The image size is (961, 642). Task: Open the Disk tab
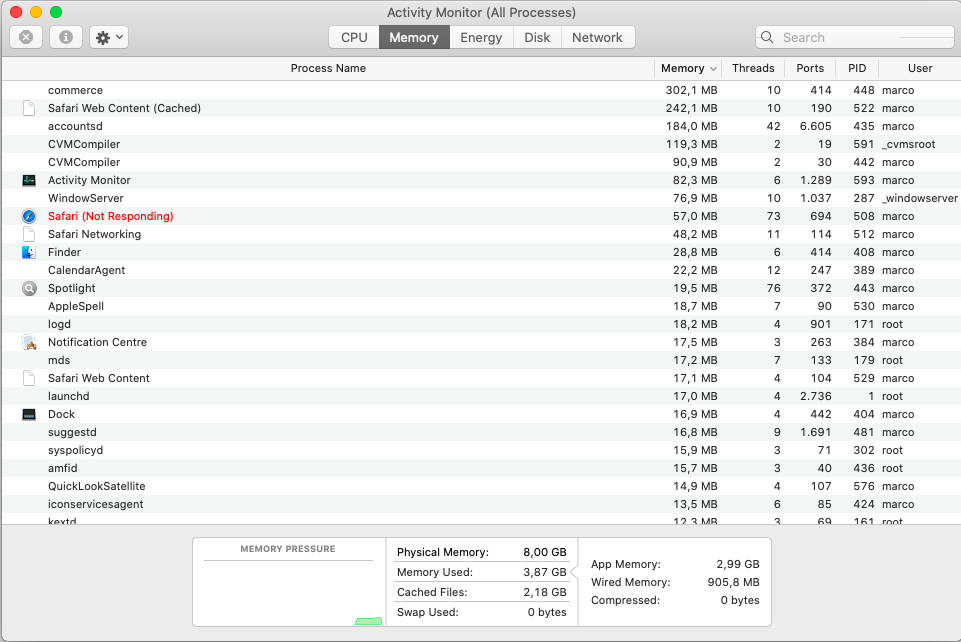537,37
